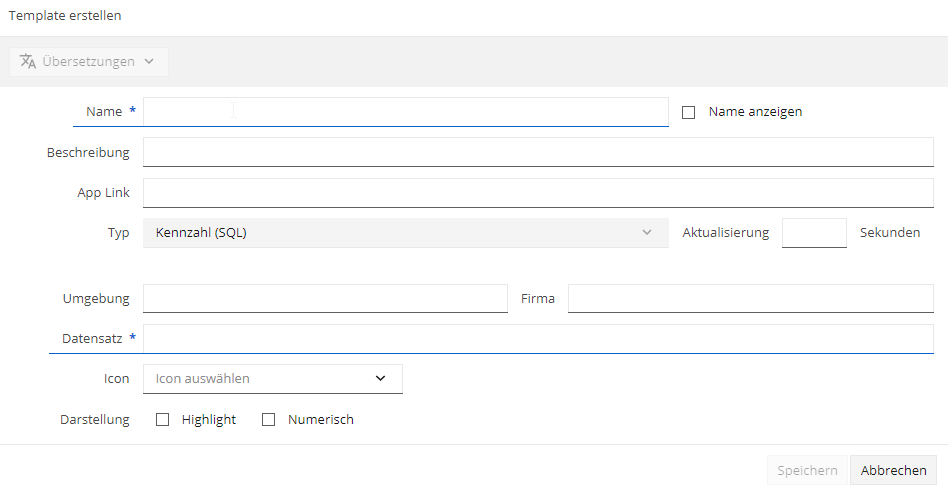Click the Highlight label text
The height and width of the screenshot is (489, 948).
pyautogui.click(x=209, y=419)
